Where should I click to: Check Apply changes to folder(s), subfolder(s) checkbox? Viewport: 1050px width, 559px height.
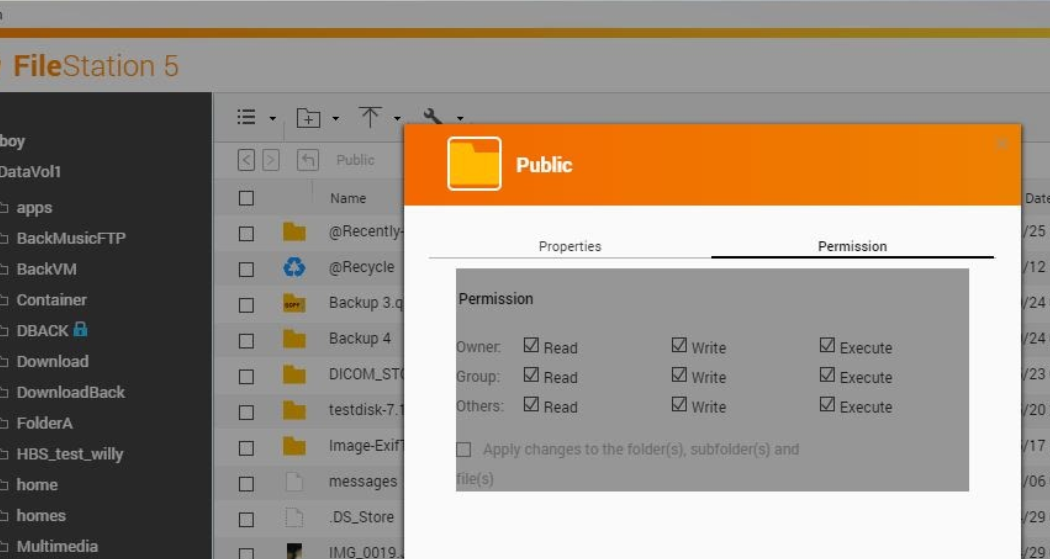pos(463,449)
